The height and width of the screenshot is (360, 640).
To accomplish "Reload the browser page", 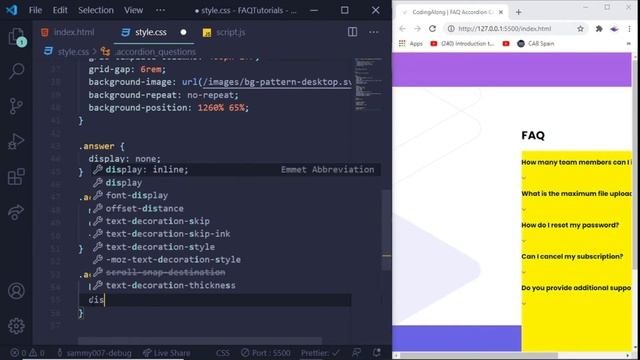I will (432, 29).
